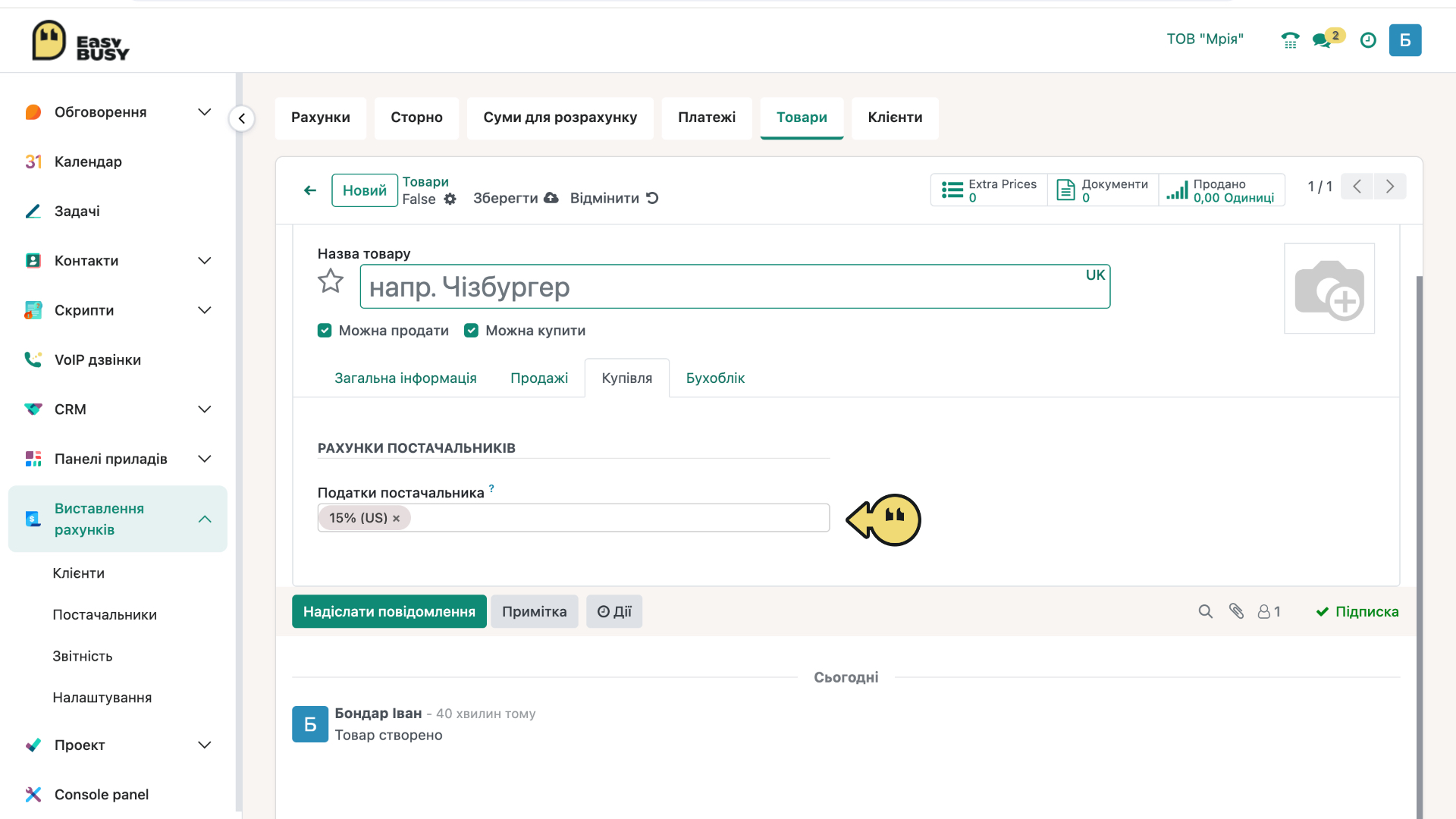Toggle Підписка follow status
The image size is (1456, 819).
coord(1357,611)
